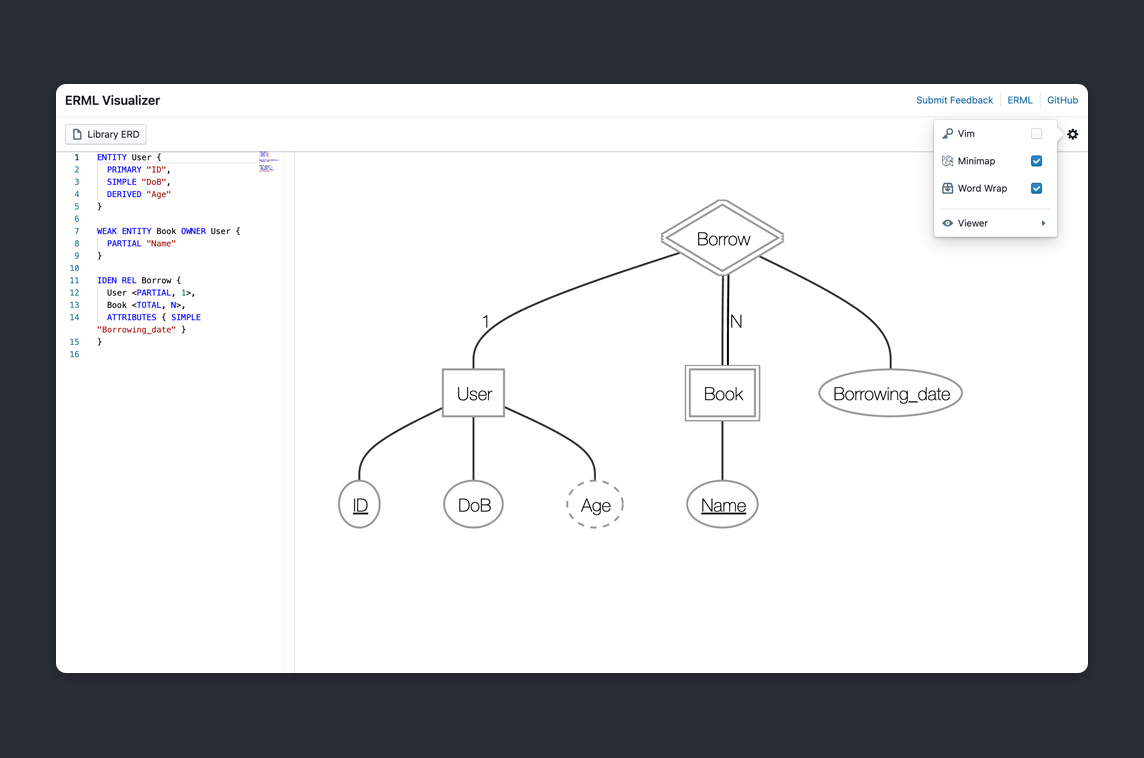Click the Book <TOTAL, N> code line

[x=146, y=305]
